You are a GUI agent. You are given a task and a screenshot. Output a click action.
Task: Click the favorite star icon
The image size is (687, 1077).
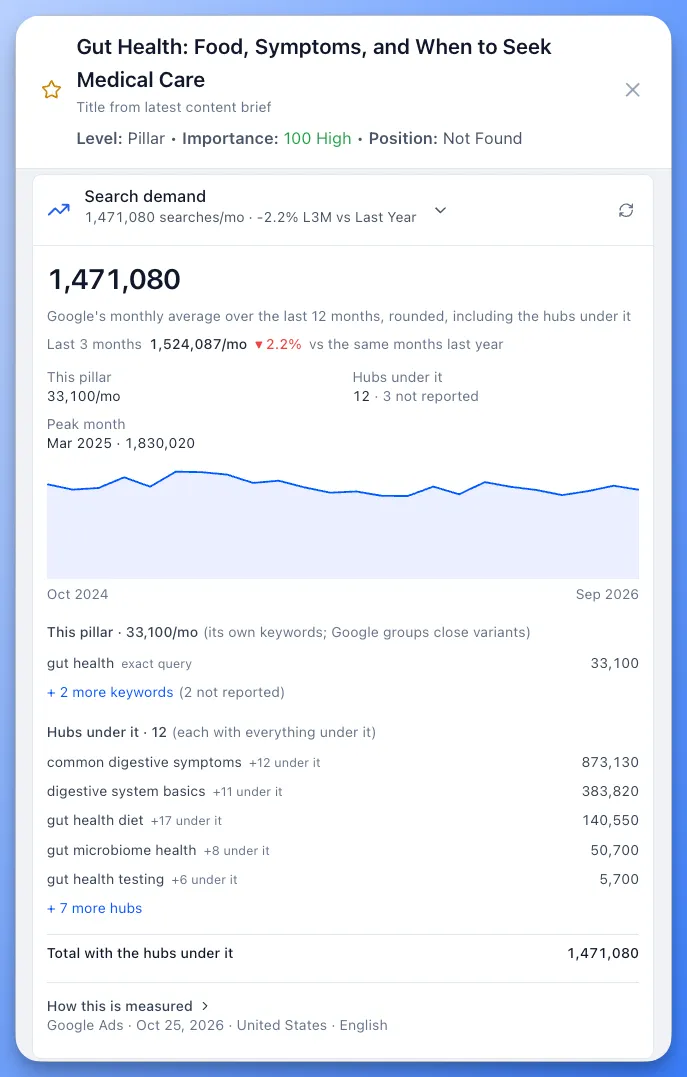(x=52, y=90)
